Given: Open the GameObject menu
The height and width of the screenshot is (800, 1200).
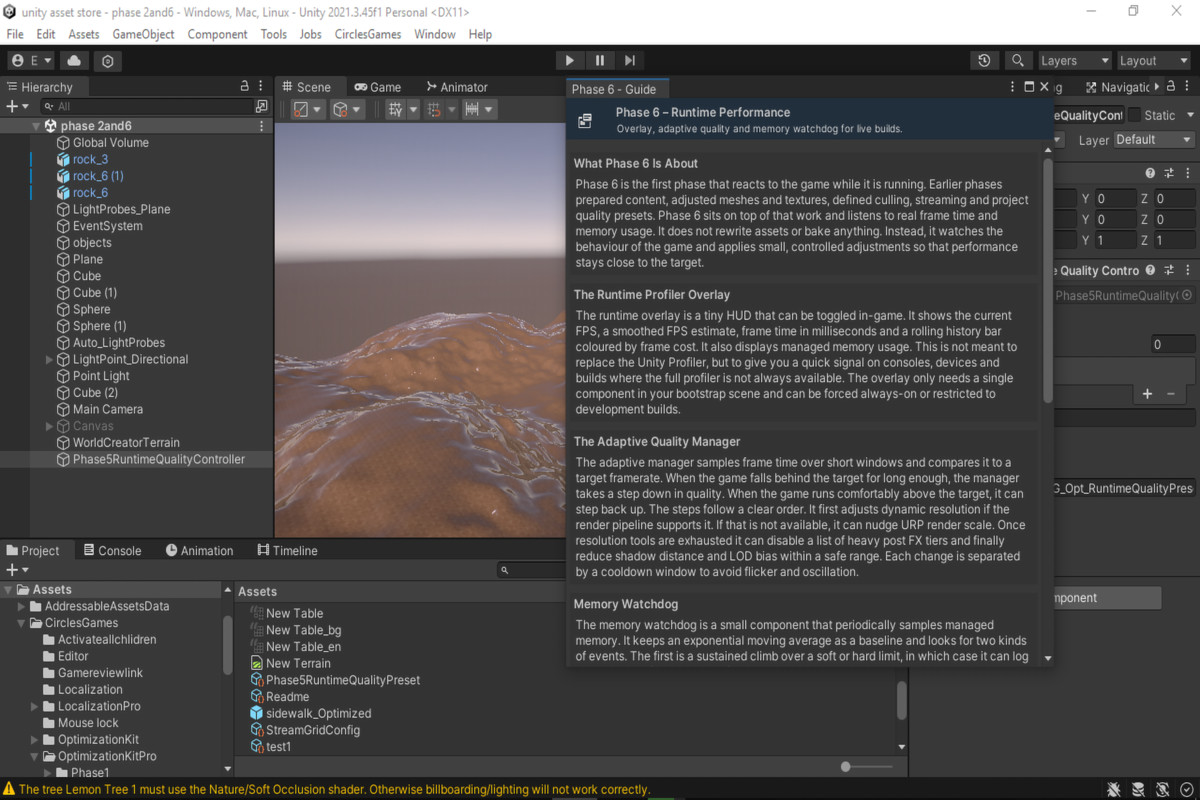Looking at the screenshot, I should click(143, 34).
